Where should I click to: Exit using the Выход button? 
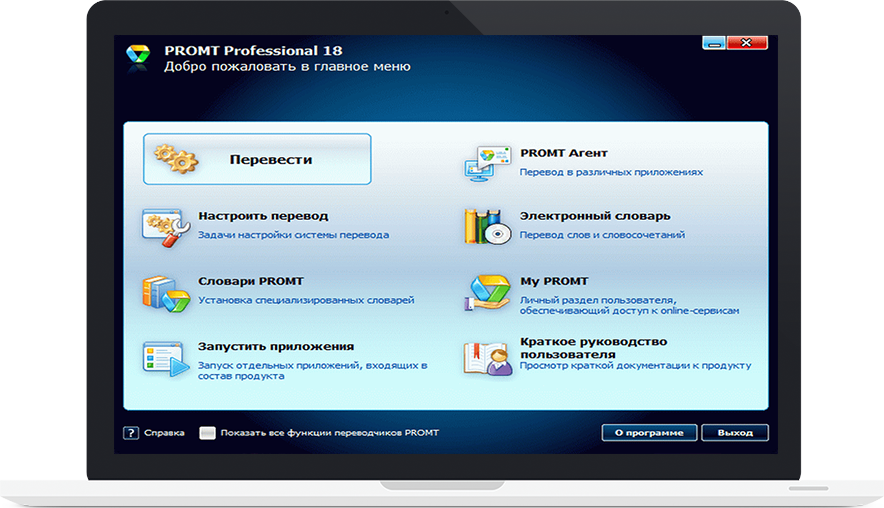point(735,433)
